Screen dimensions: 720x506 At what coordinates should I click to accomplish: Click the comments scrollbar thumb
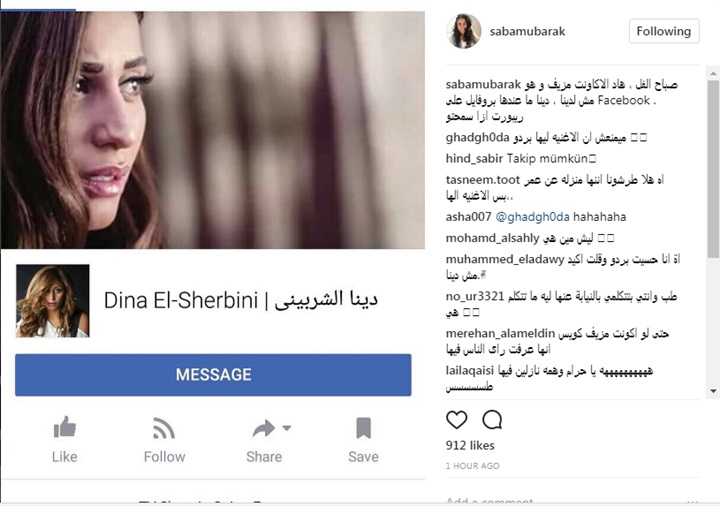(713, 169)
